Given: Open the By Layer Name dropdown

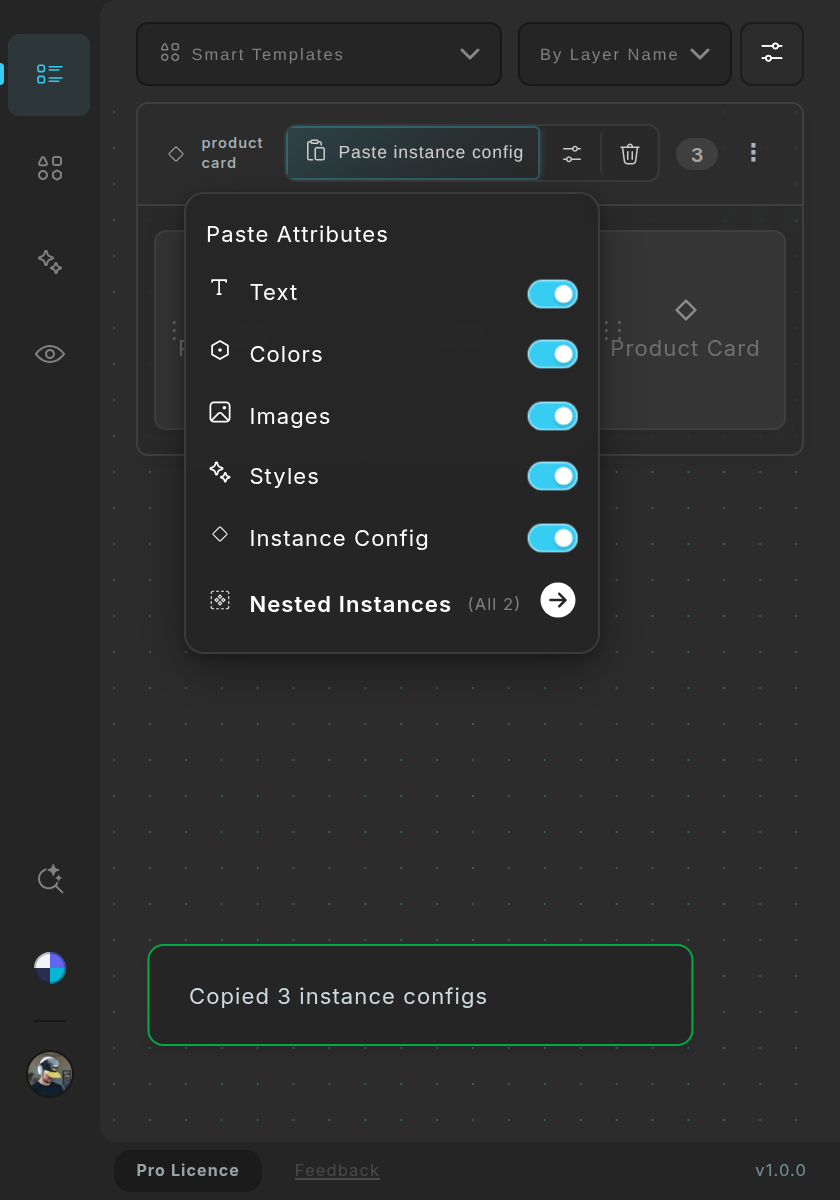Looking at the screenshot, I should pyautogui.click(x=625, y=54).
